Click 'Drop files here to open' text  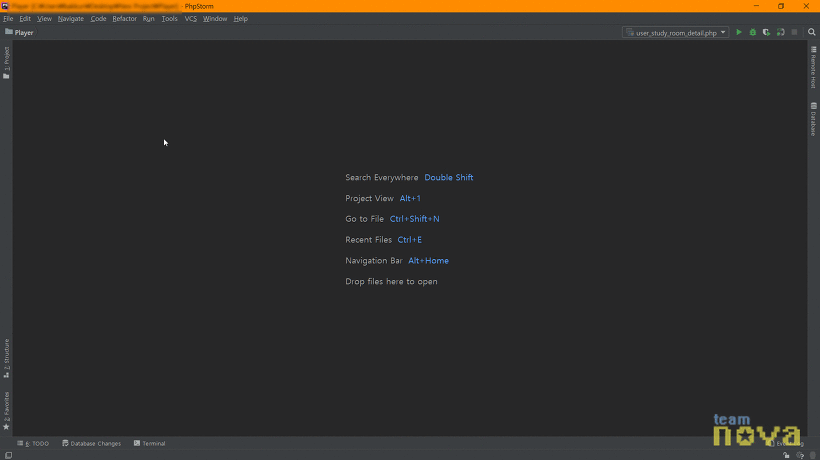(391, 281)
